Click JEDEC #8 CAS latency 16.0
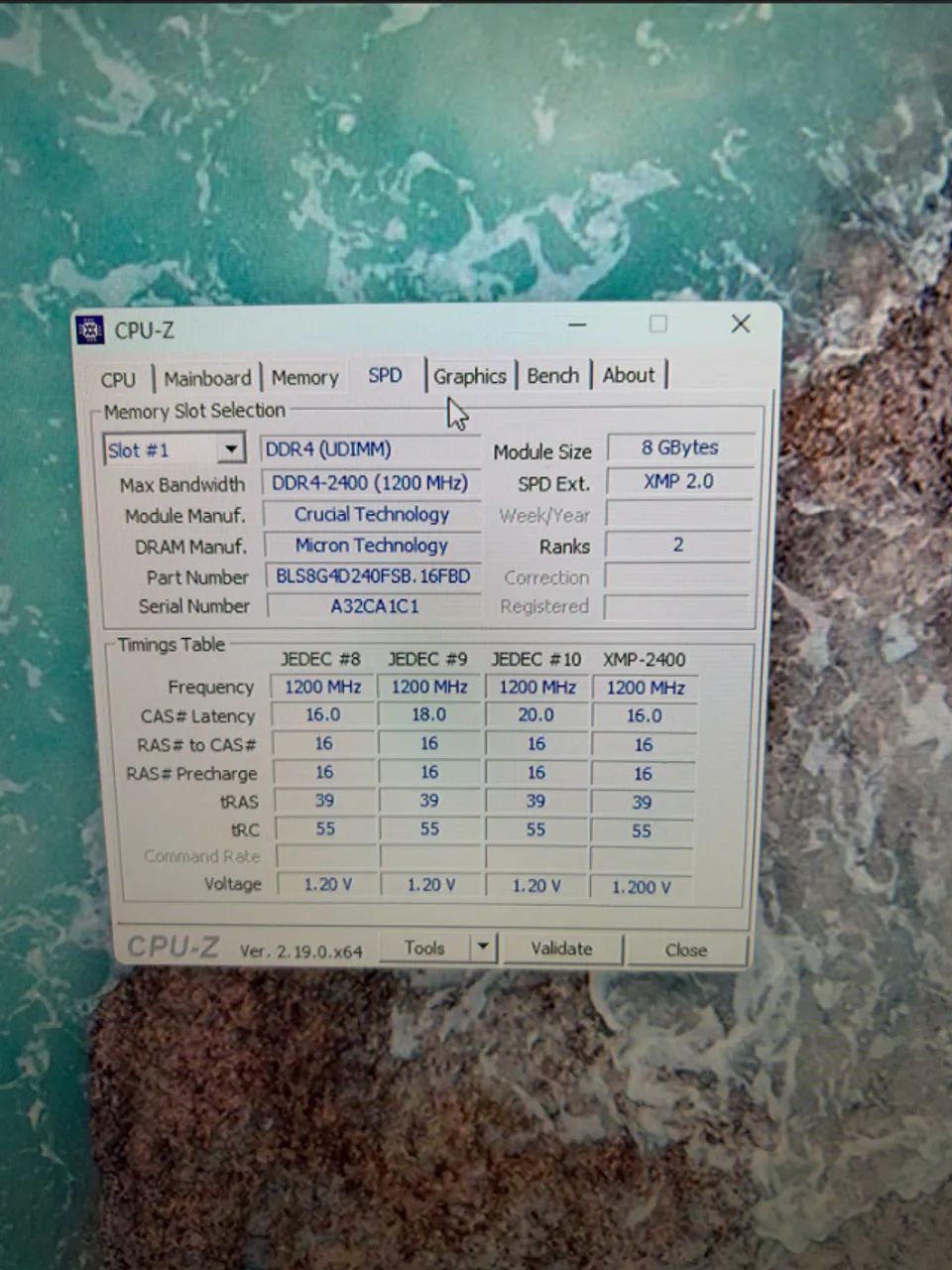This screenshot has height=1270, width=952. [x=323, y=714]
